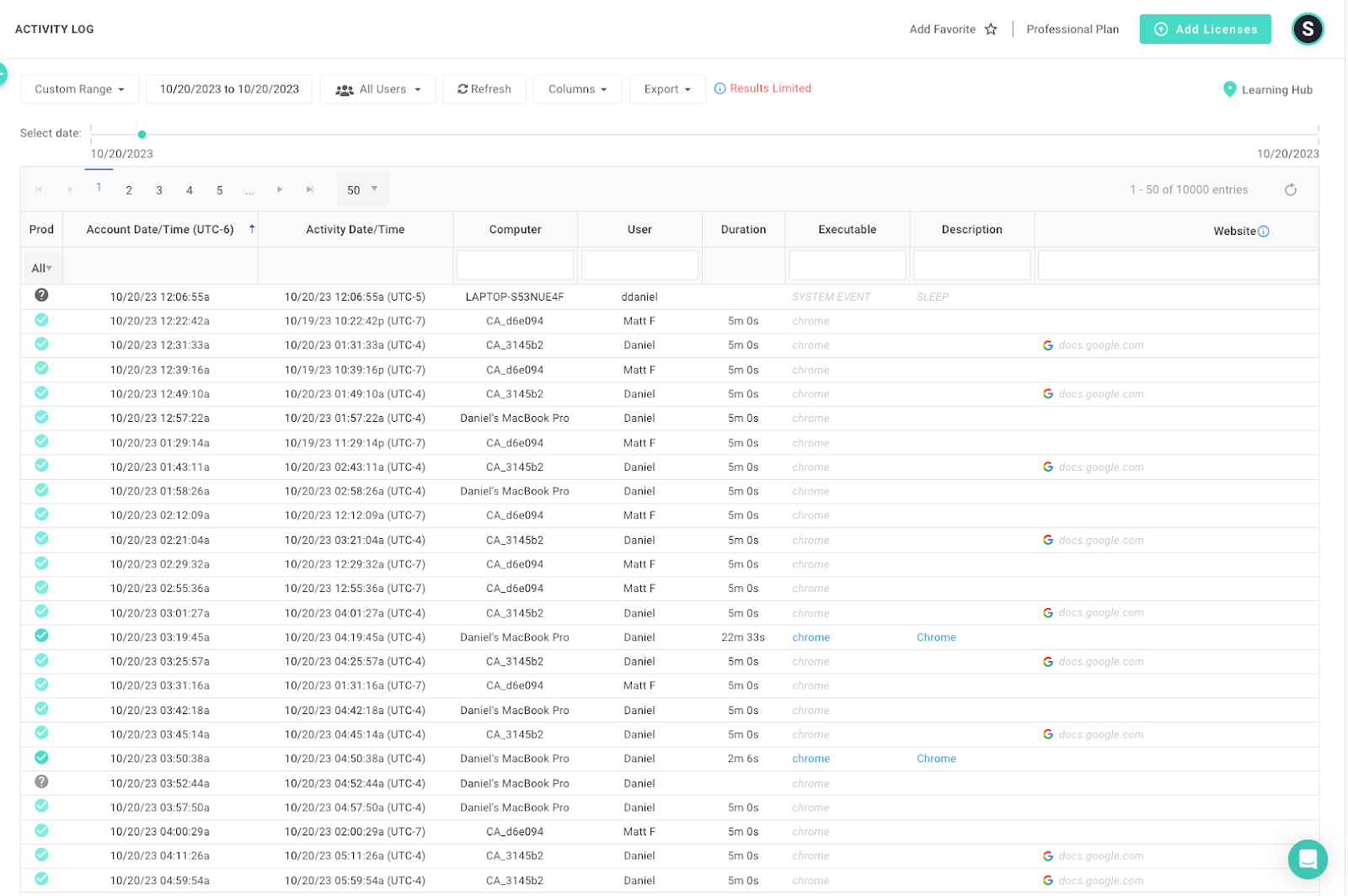Open the 10/20/2023 date range picker
This screenshot has width=1348, height=896.
click(x=229, y=89)
